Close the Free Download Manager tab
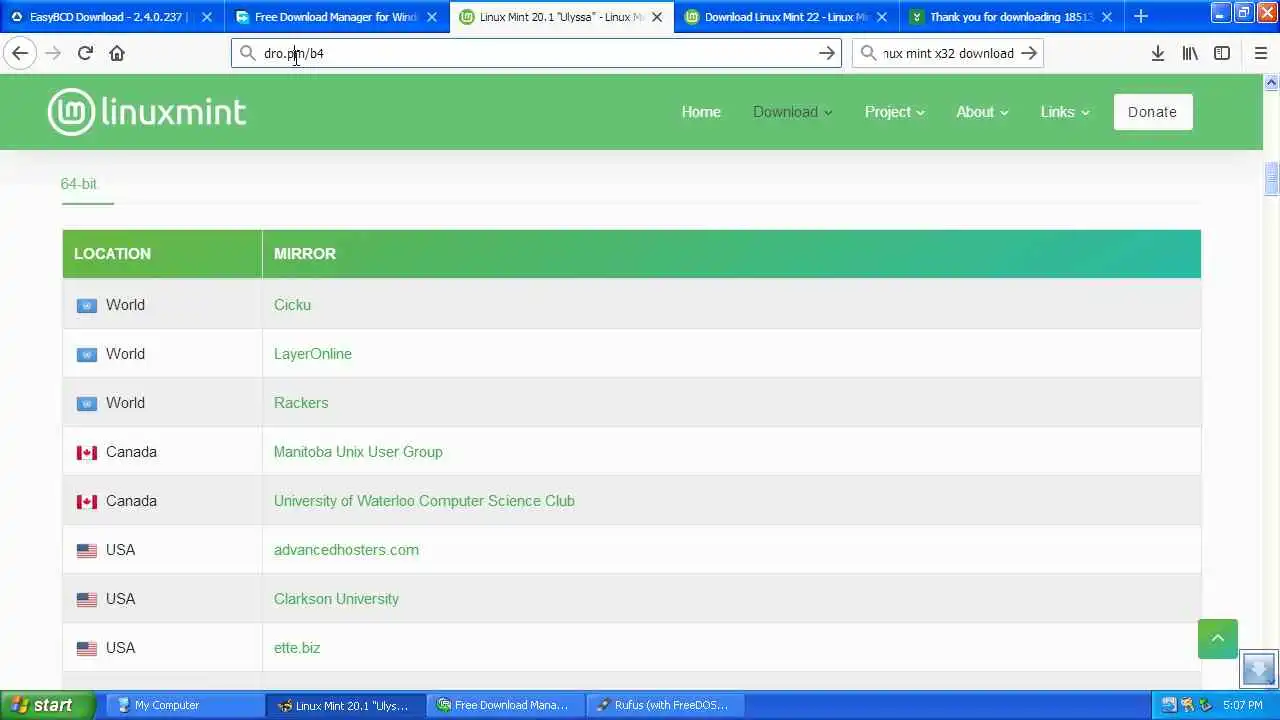The image size is (1280, 720). 432,17
